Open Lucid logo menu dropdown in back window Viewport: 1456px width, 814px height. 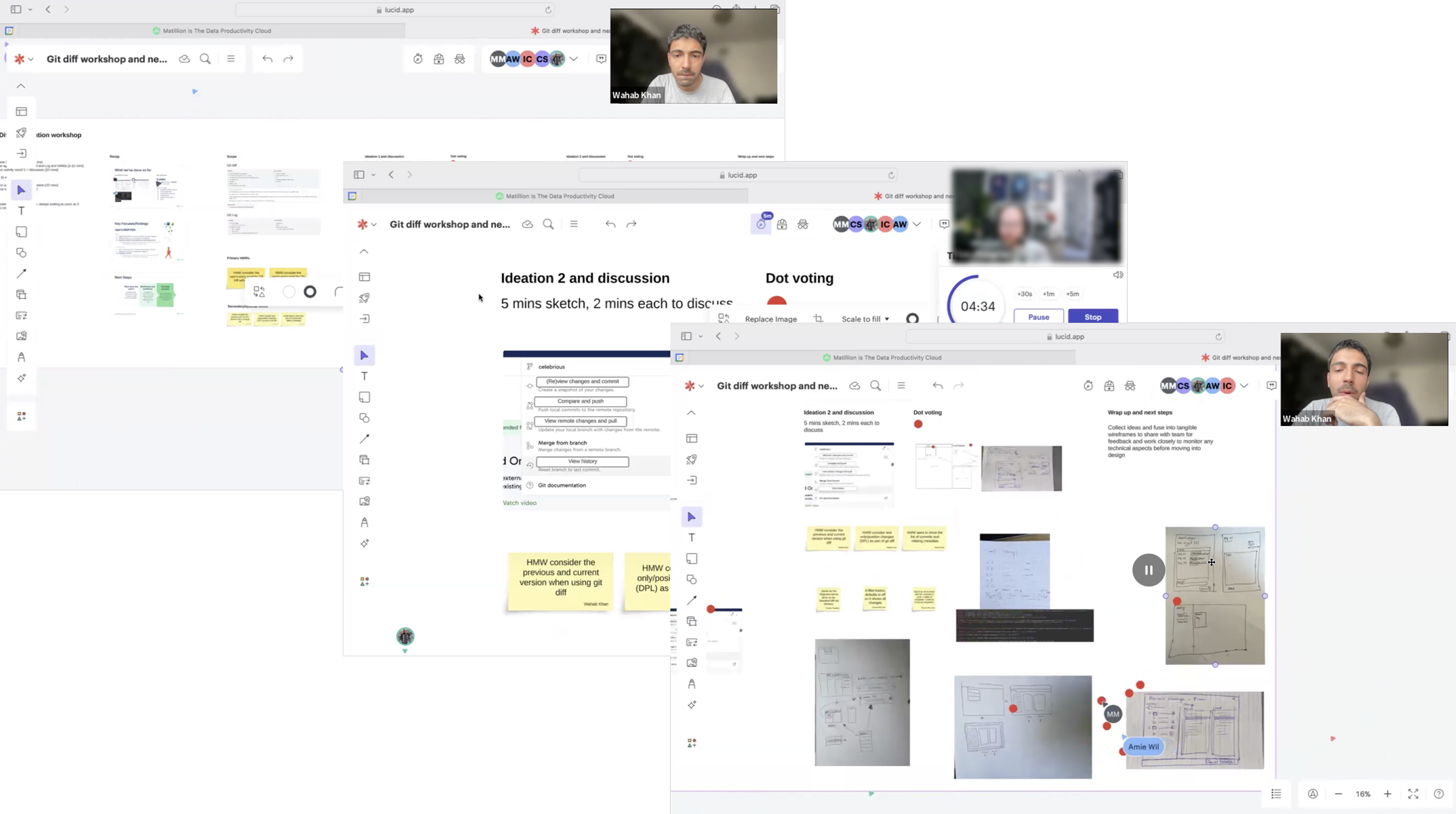pos(24,59)
